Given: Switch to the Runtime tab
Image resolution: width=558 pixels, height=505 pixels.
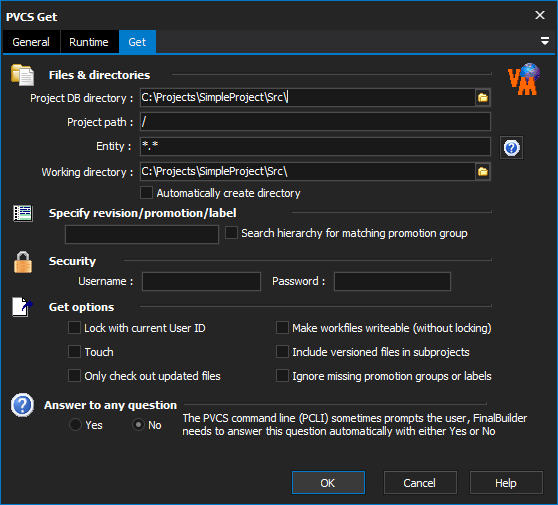Looking at the screenshot, I should pyautogui.click(x=89, y=42).
